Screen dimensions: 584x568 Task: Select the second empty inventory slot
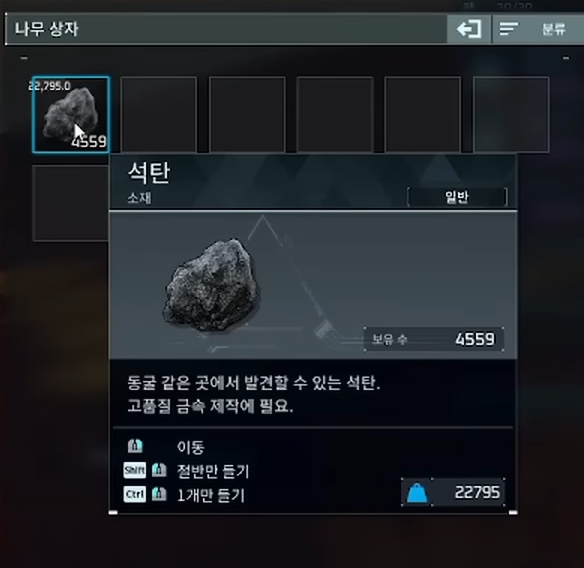pyautogui.click(x=247, y=114)
